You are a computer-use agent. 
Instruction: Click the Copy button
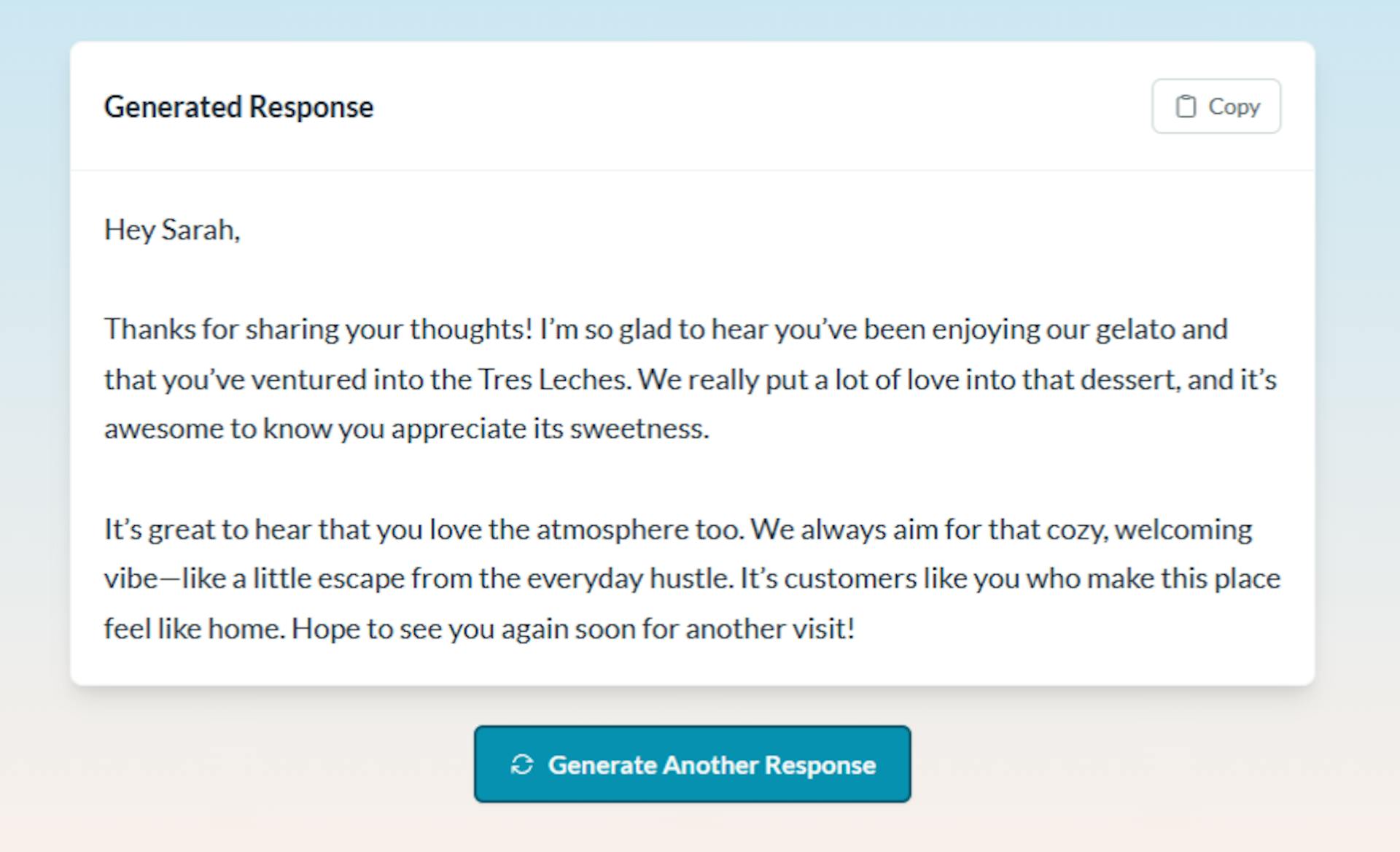click(x=1215, y=106)
